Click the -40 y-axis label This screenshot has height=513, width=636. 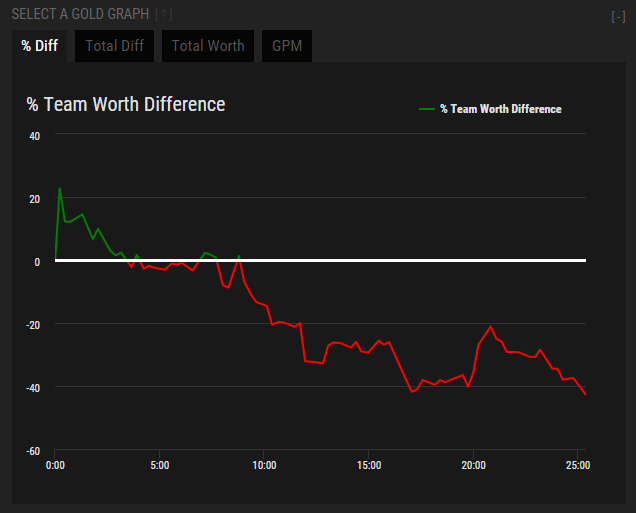click(33, 388)
